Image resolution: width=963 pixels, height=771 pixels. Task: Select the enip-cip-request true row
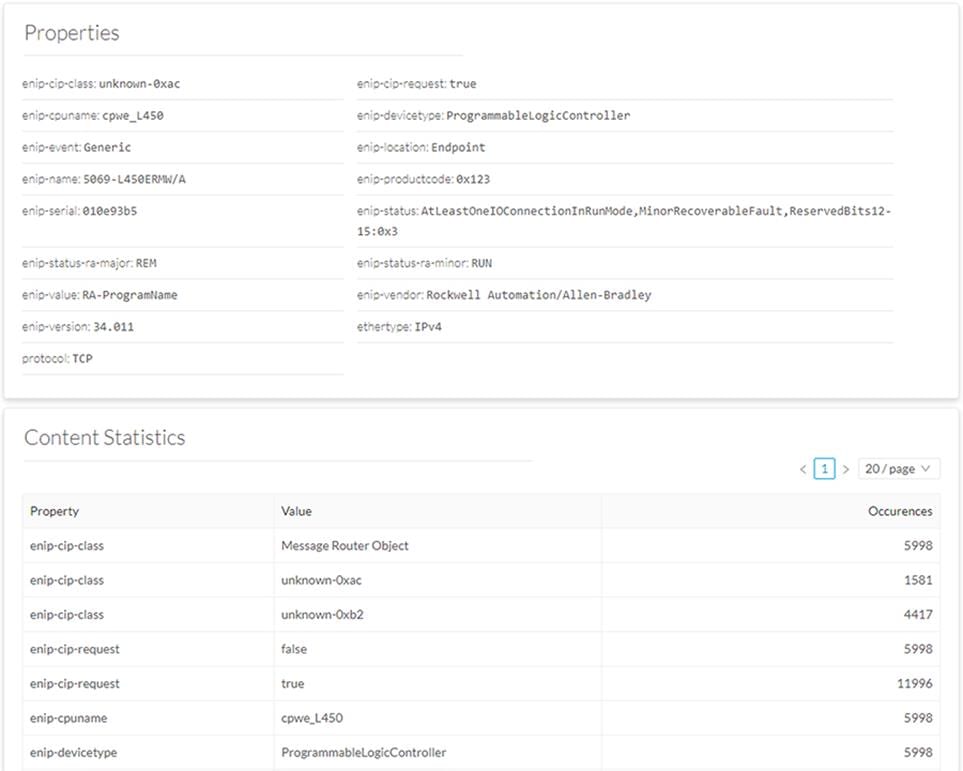pyautogui.click(x=293, y=683)
